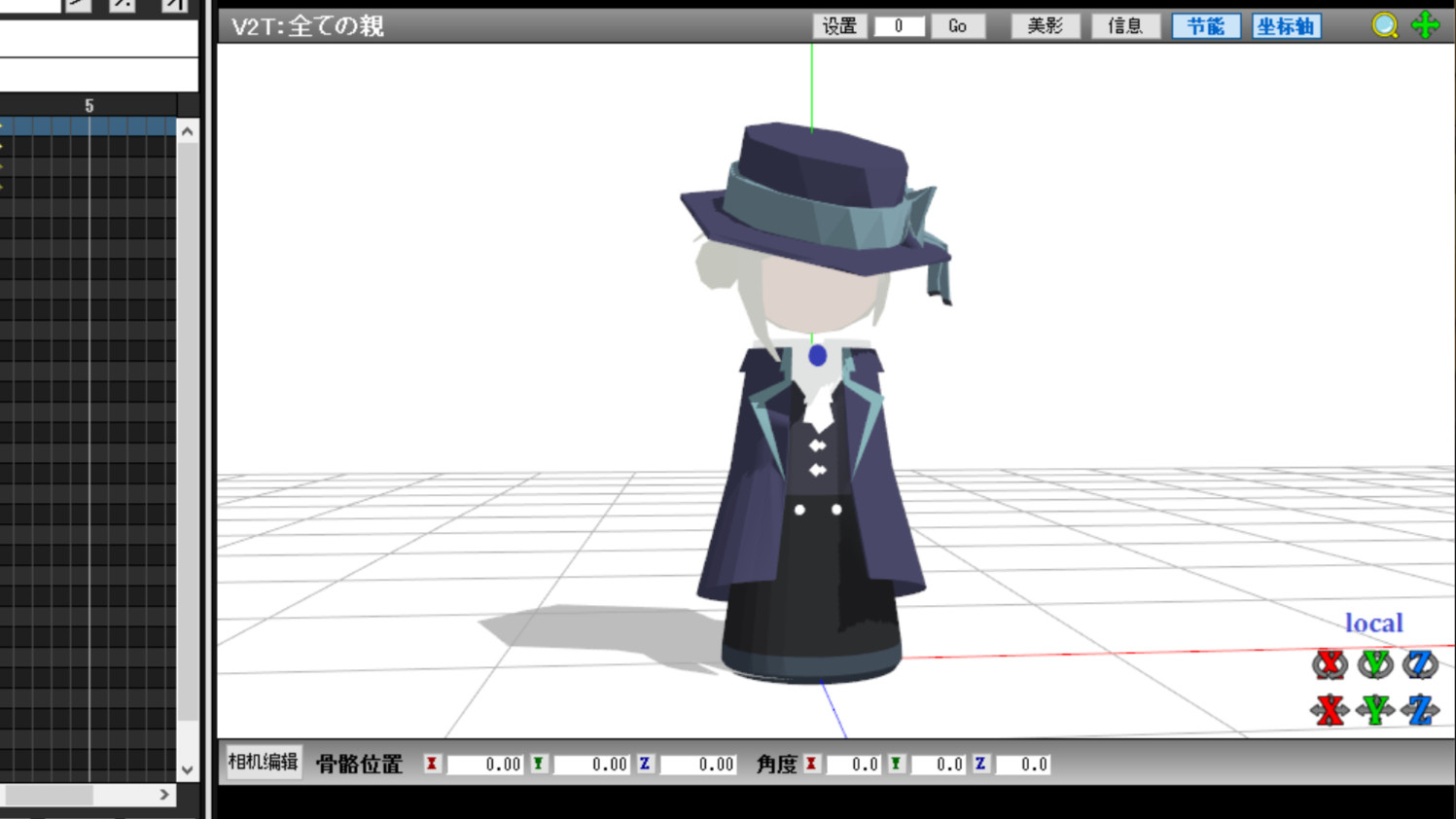Click the magnifier zoom view icon
This screenshot has height=819, width=1456.
tap(1384, 26)
